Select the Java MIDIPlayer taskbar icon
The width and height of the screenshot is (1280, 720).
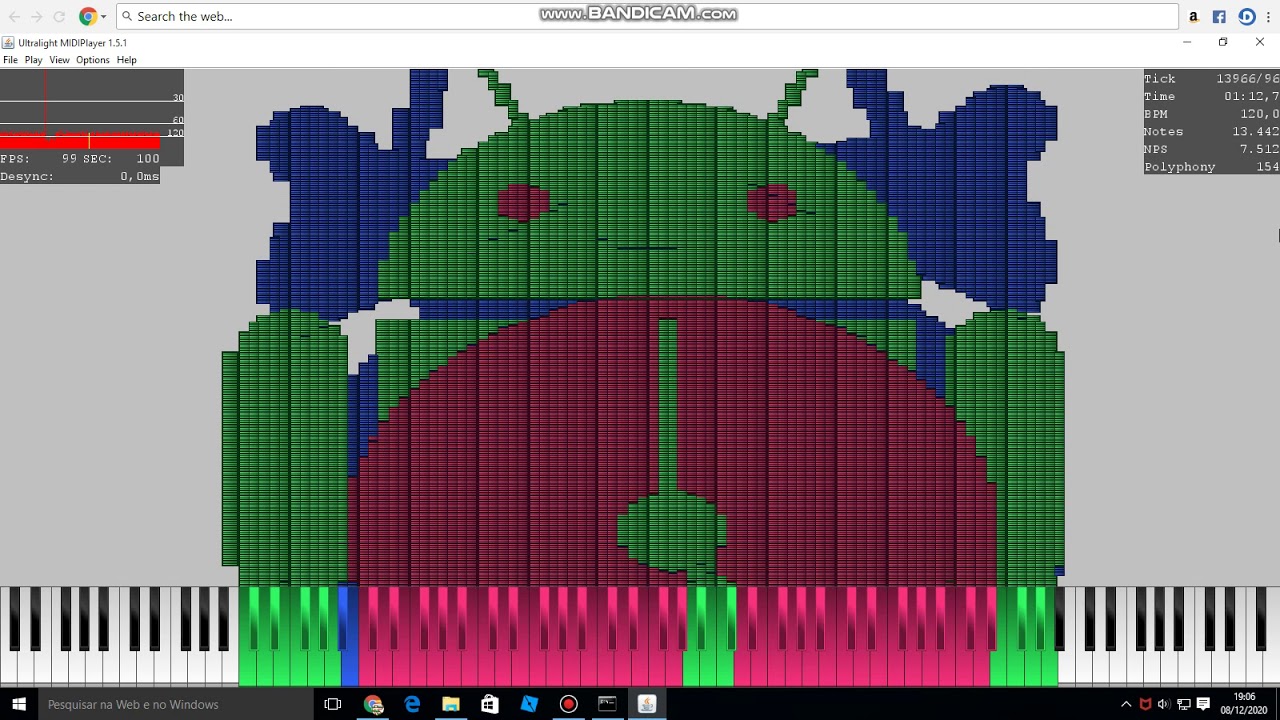pos(647,704)
